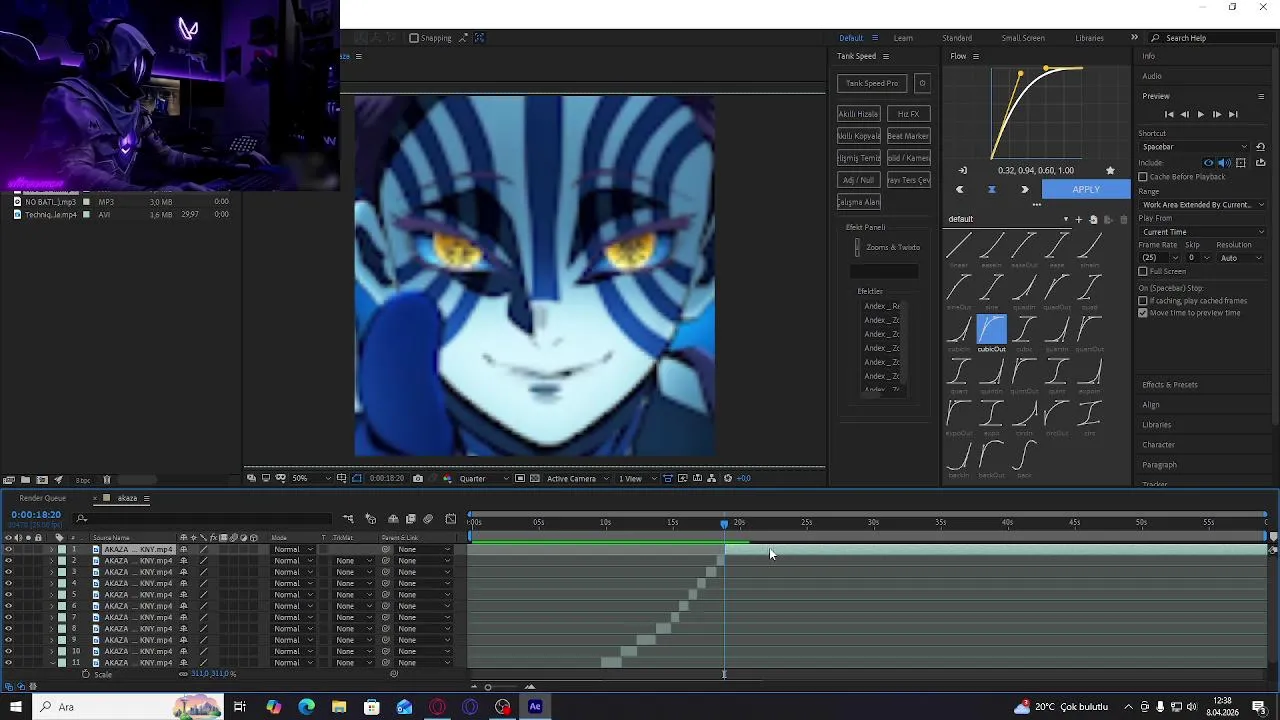Open the 1 View layout dropdown
1280x720 pixels.
(x=636, y=479)
